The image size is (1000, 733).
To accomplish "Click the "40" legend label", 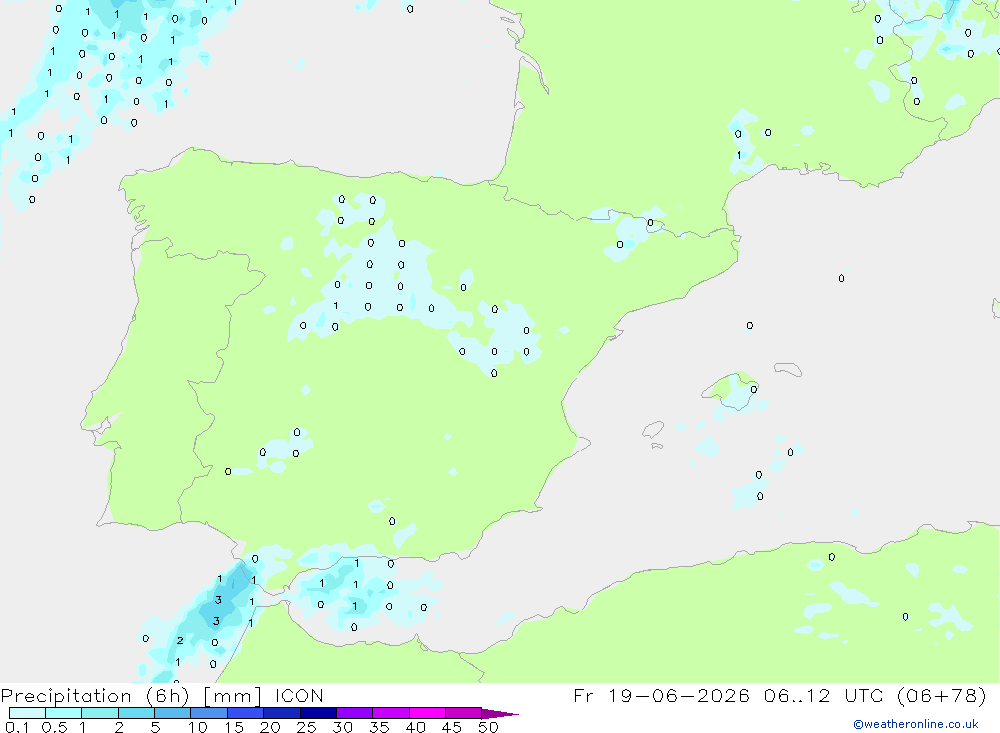I will pyautogui.click(x=415, y=727).
